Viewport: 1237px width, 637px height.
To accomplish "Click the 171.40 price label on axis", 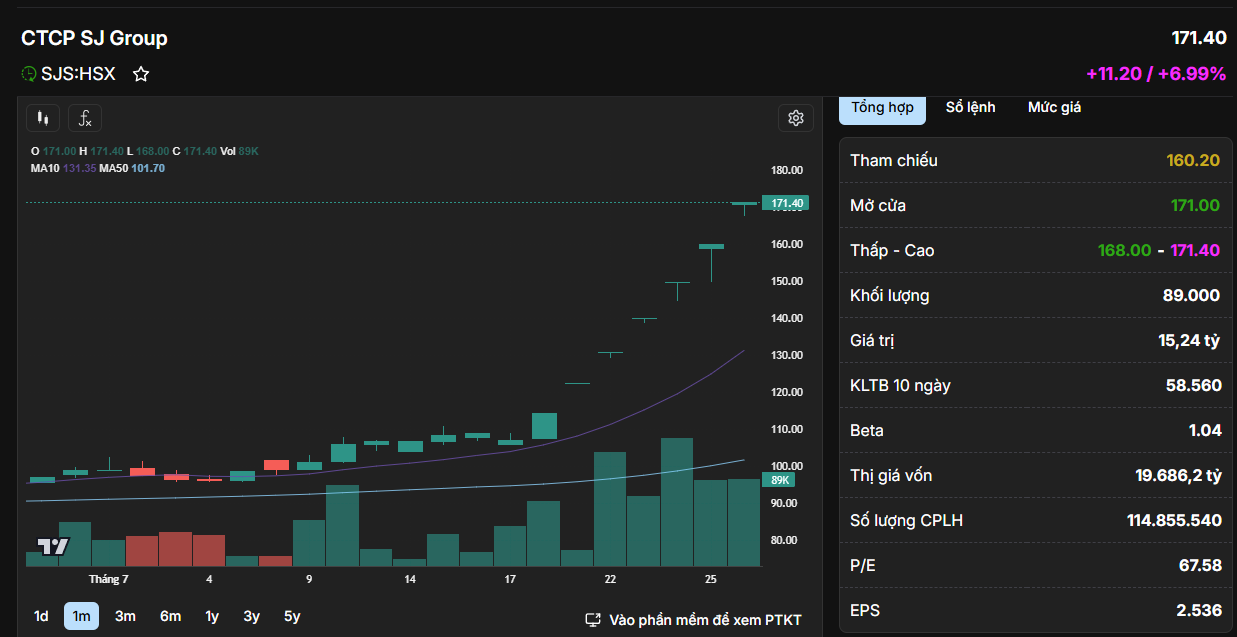I will (x=786, y=203).
